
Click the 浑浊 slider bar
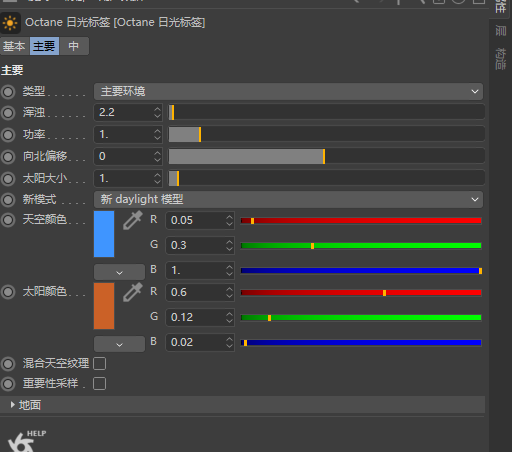327,112
